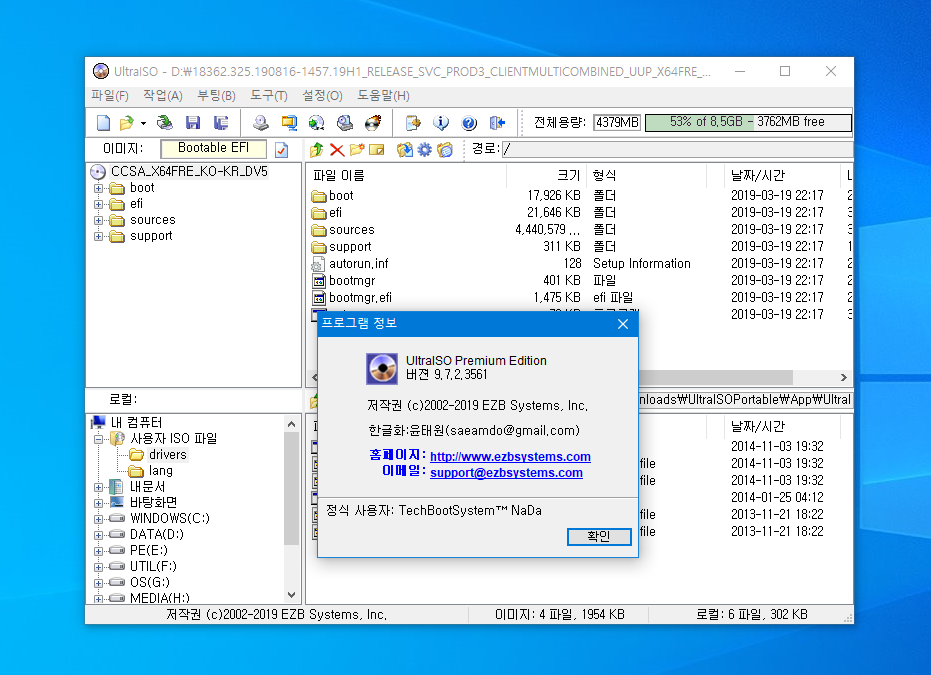Select the drivers folder in local tree

click(x=167, y=455)
